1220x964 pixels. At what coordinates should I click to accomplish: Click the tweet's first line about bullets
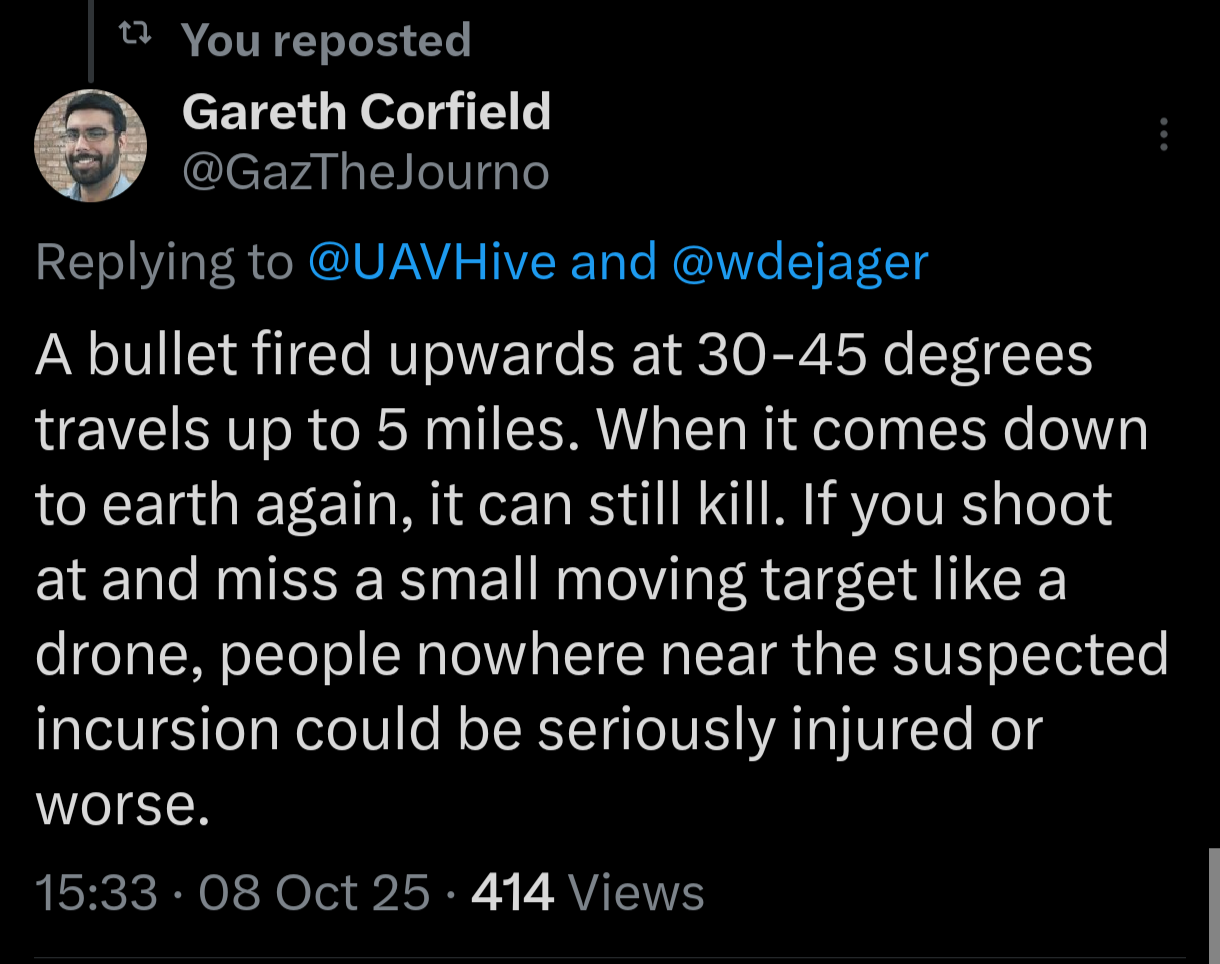click(x=564, y=355)
